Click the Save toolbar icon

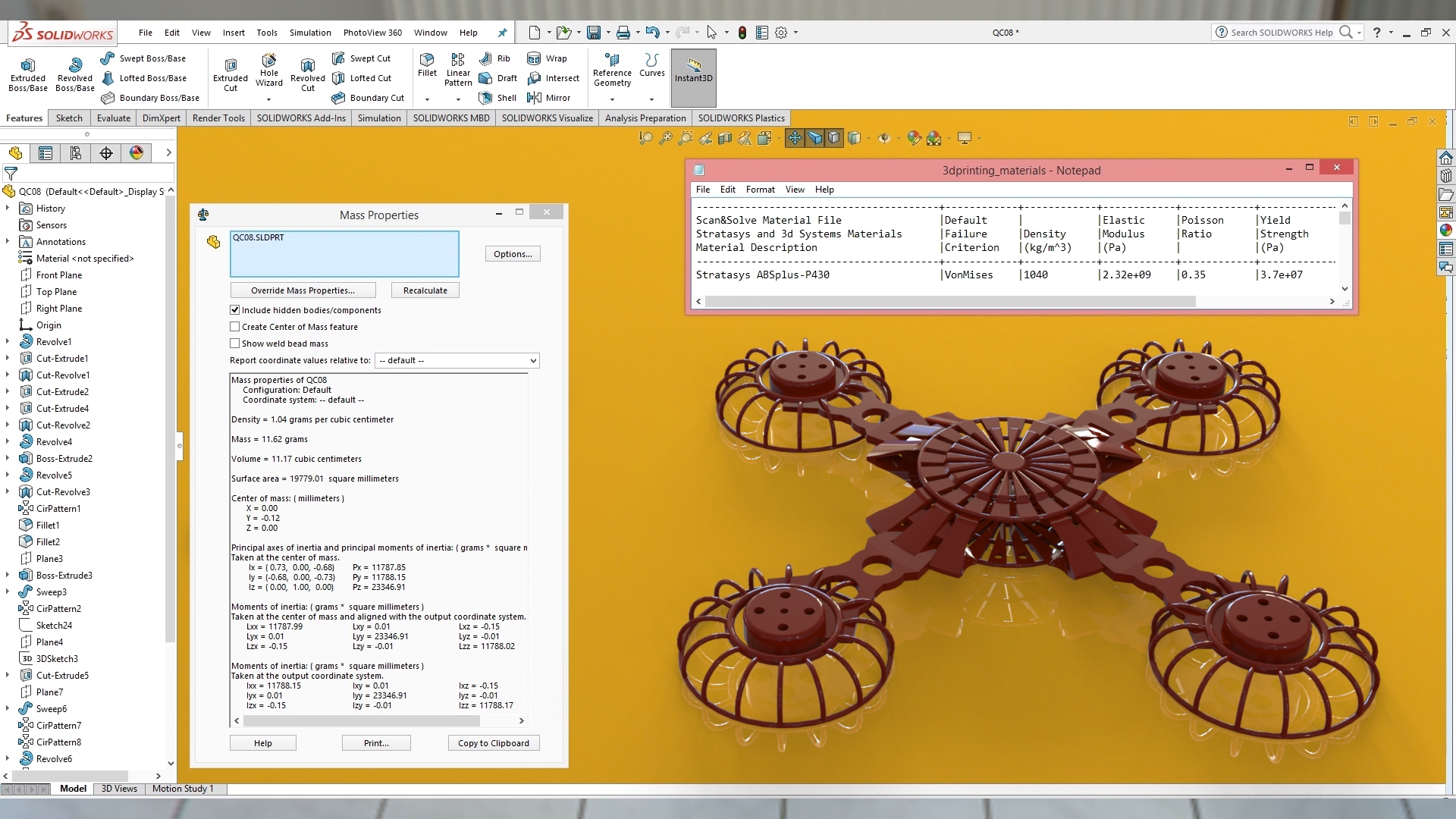tap(594, 33)
